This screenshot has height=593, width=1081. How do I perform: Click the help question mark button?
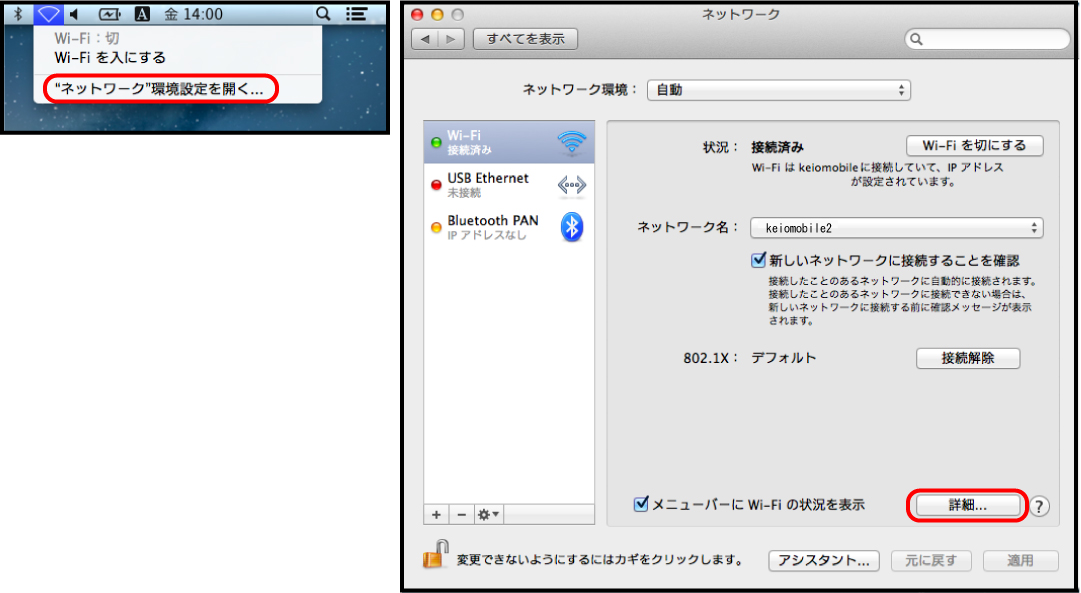point(1040,506)
